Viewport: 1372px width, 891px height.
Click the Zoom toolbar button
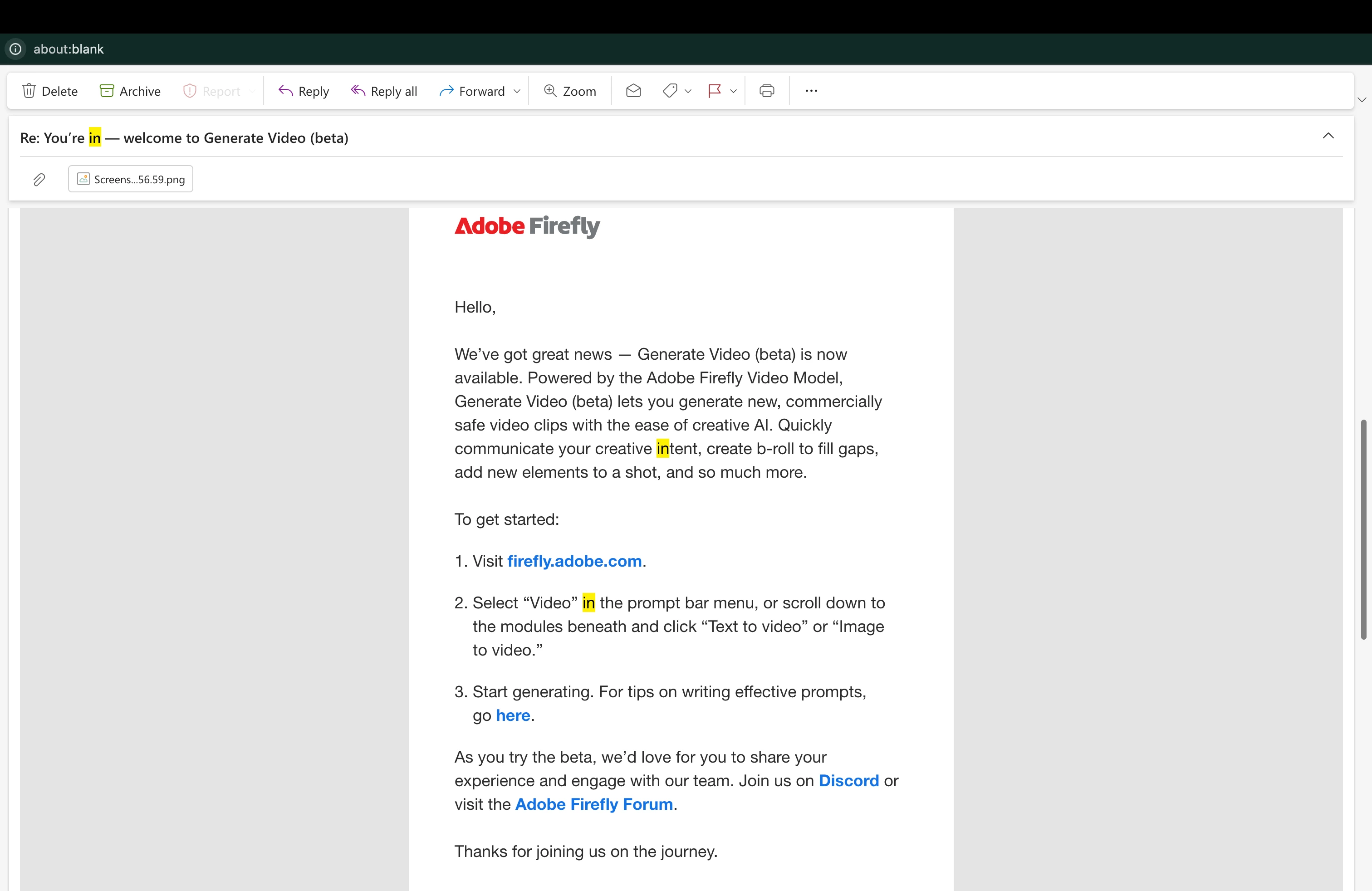point(569,91)
